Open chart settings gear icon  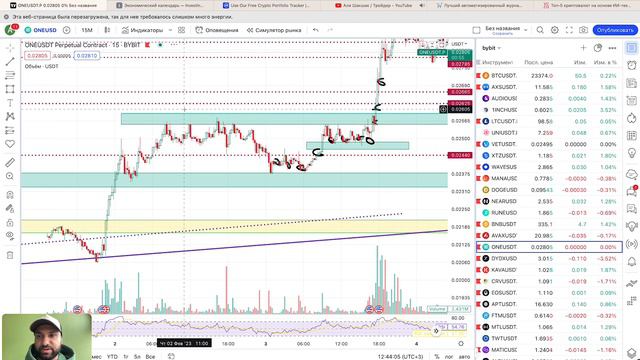coord(555,30)
